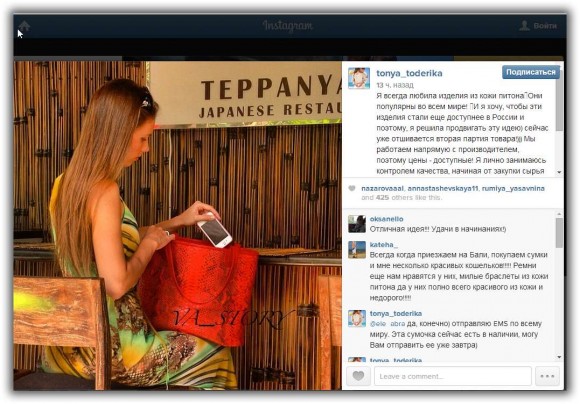Open tonya_toderika username in post header
Viewport: 580px width, 404px height.
409,73
